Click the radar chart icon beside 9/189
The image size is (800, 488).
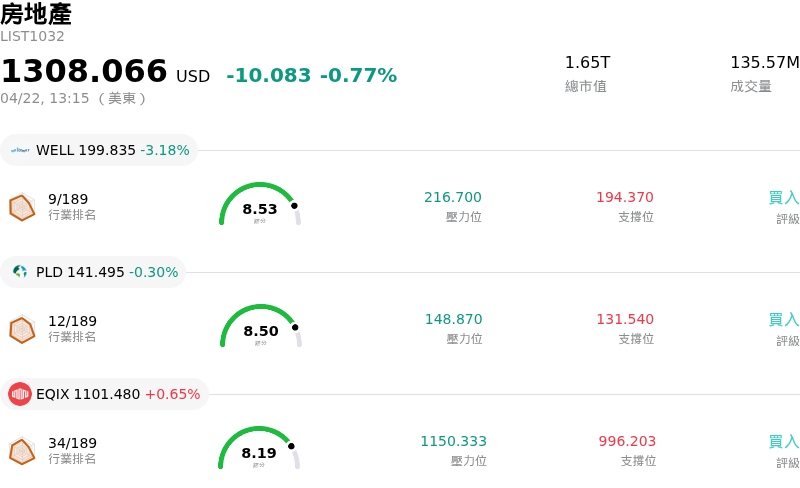[22, 207]
